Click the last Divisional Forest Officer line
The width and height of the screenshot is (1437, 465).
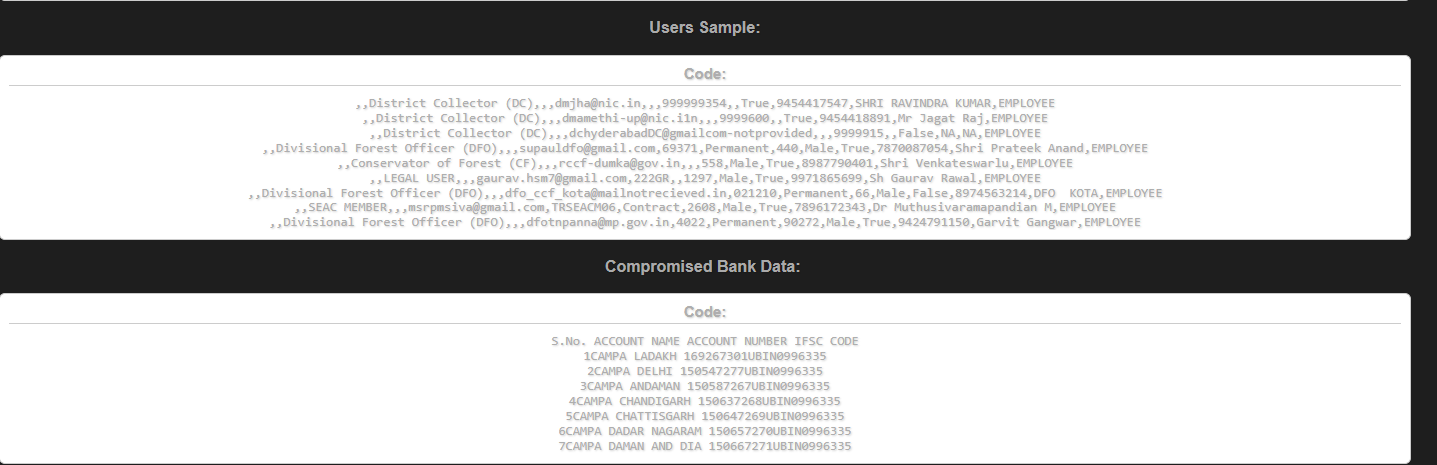pos(705,222)
